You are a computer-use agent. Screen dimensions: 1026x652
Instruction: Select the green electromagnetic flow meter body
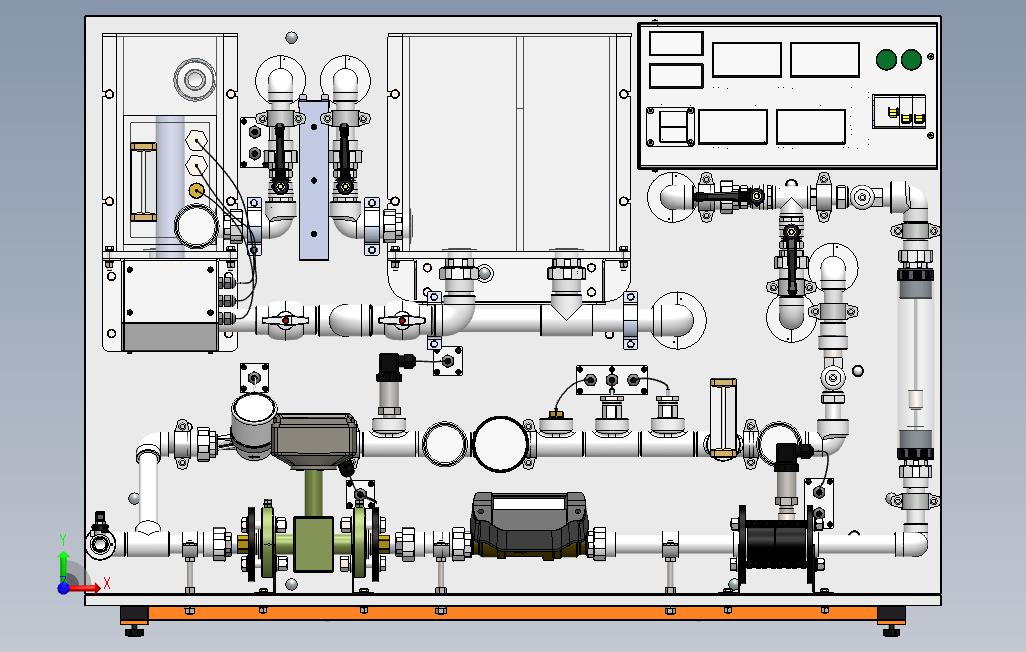[x=313, y=543]
